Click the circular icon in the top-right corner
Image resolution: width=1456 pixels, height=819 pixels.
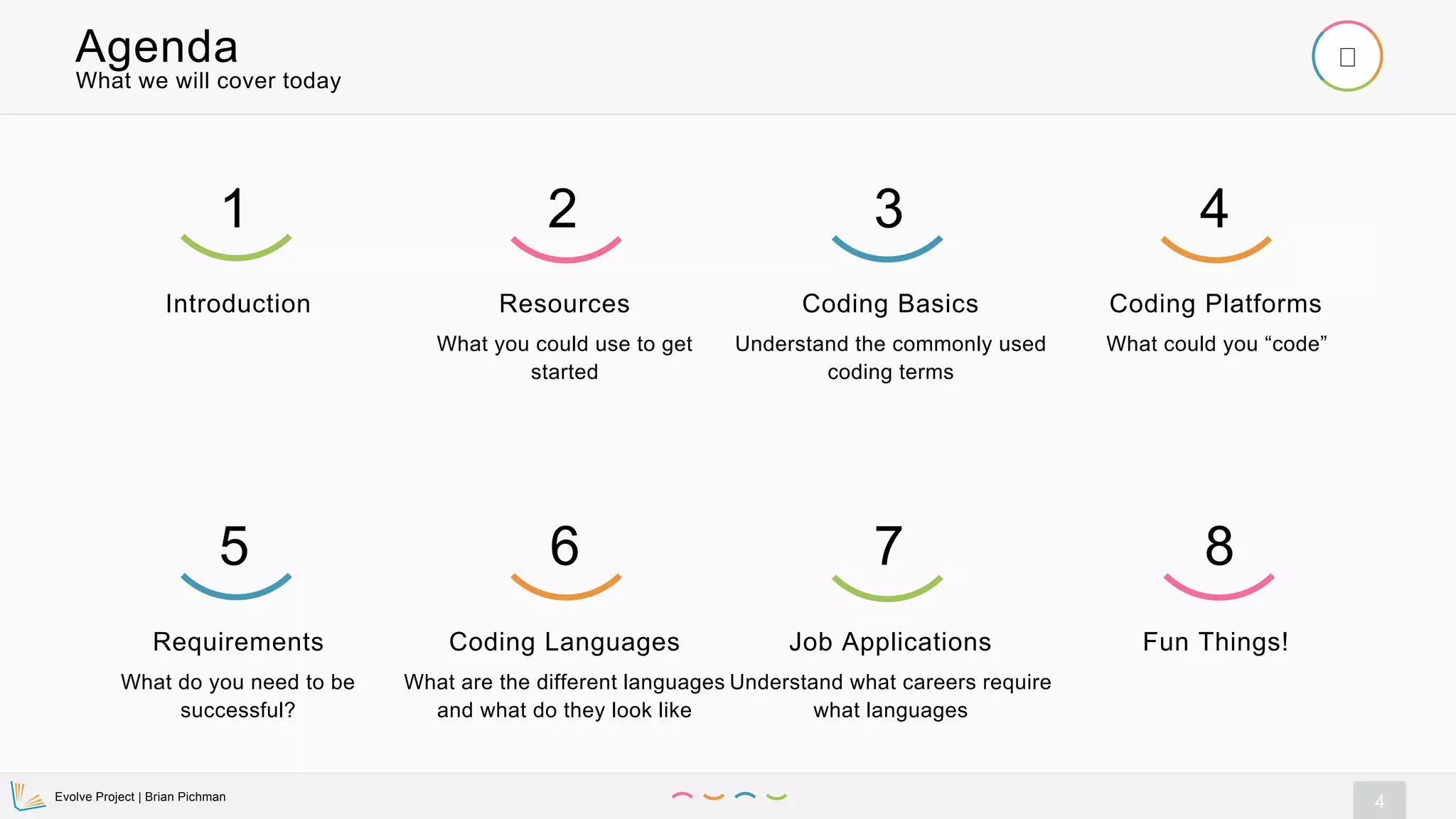pos(1347,56)
